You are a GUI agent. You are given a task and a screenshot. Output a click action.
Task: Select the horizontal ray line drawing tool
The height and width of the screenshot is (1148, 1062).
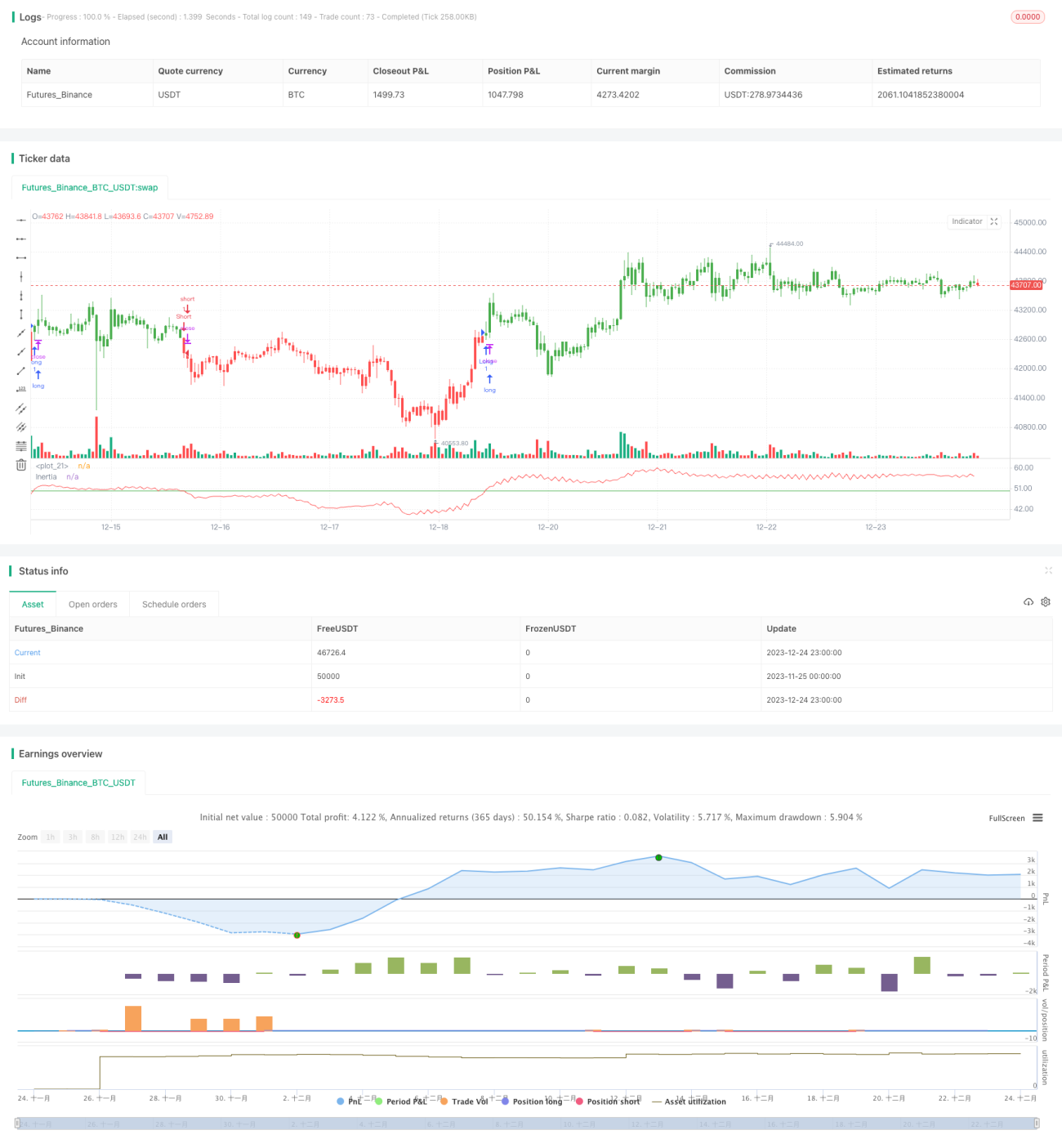point(21,239)
